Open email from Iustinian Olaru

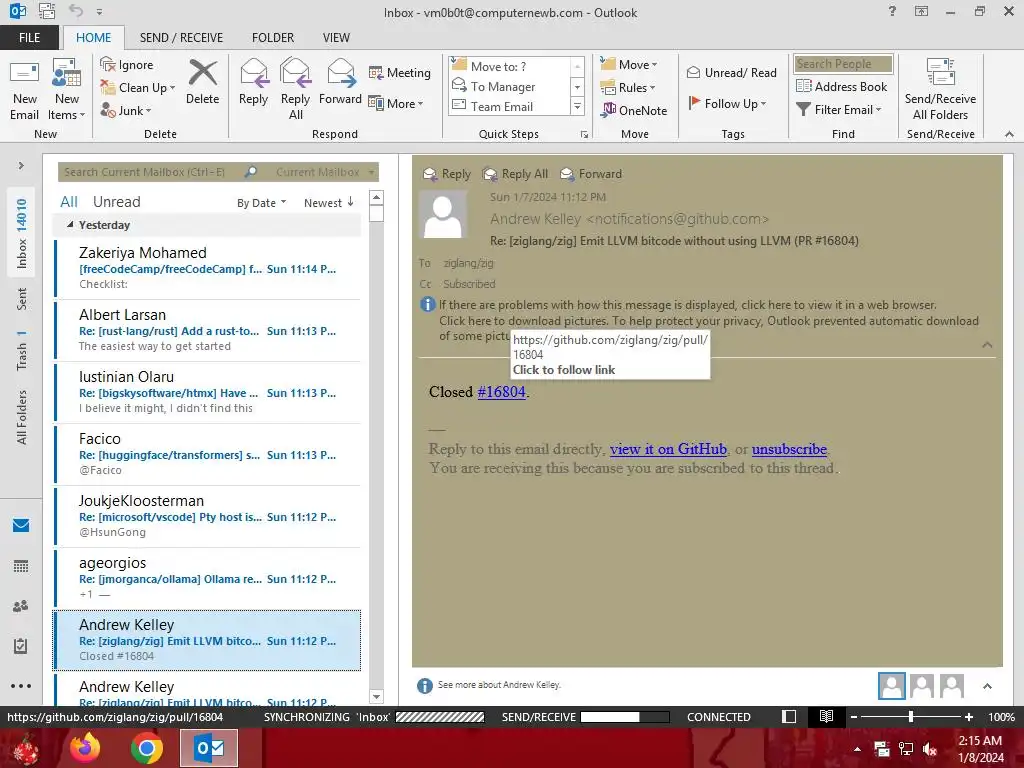[208, 392]
